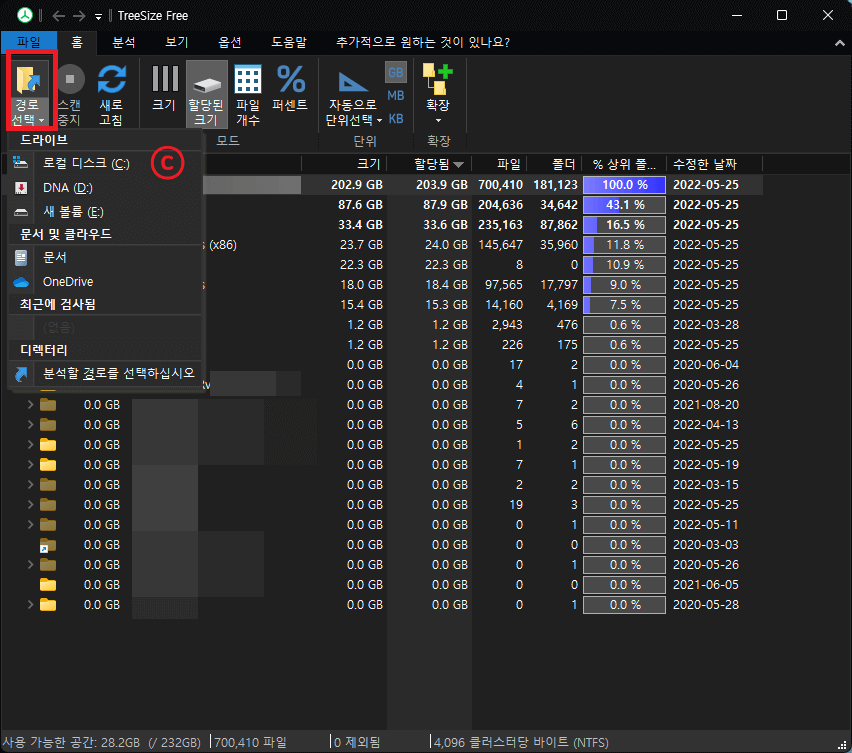Click the 43.1 % progress bar
Viewport: 852px width, 753px height.
624,205
